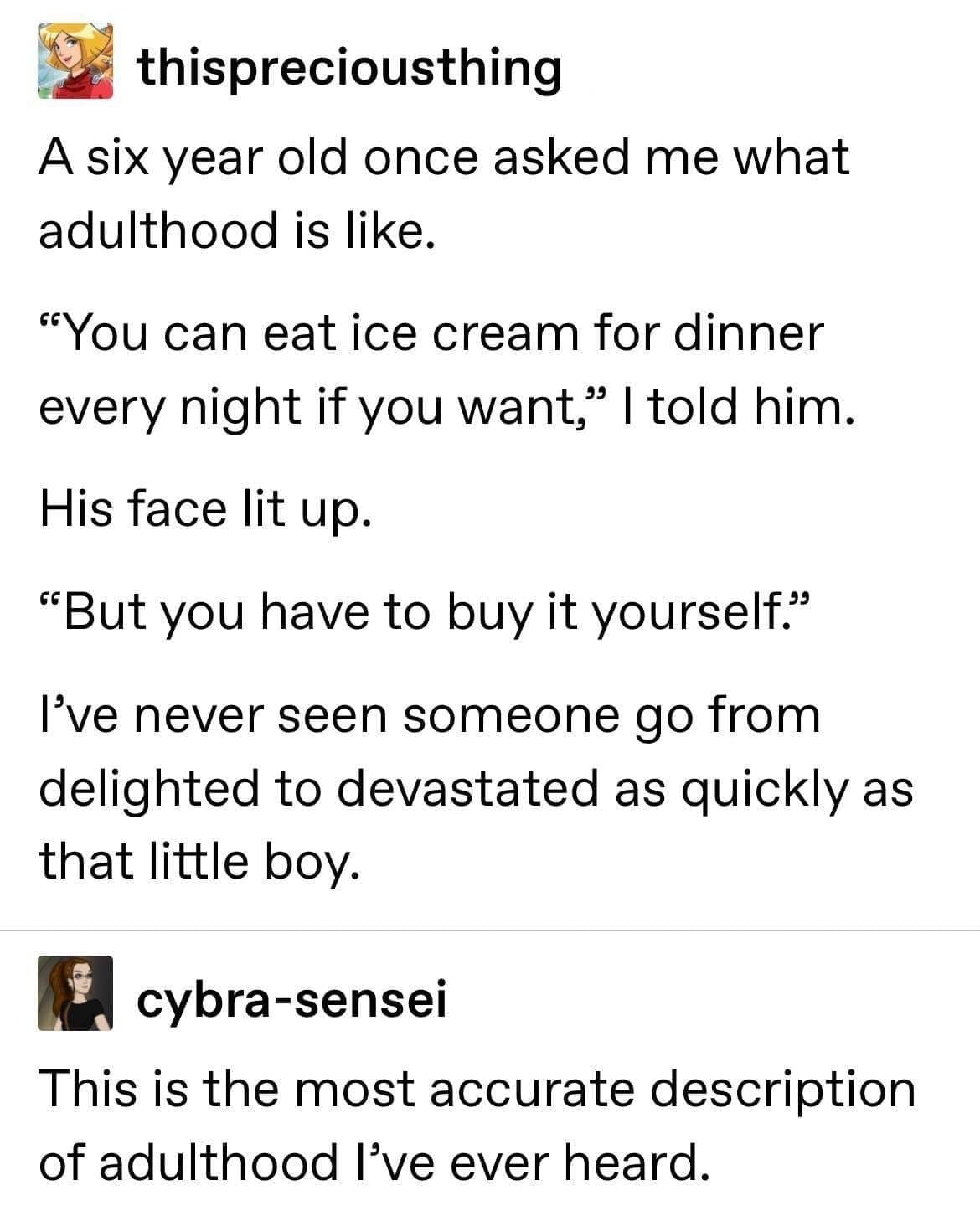Select the line "that little boy."
980x1206 pixels.
199,861
